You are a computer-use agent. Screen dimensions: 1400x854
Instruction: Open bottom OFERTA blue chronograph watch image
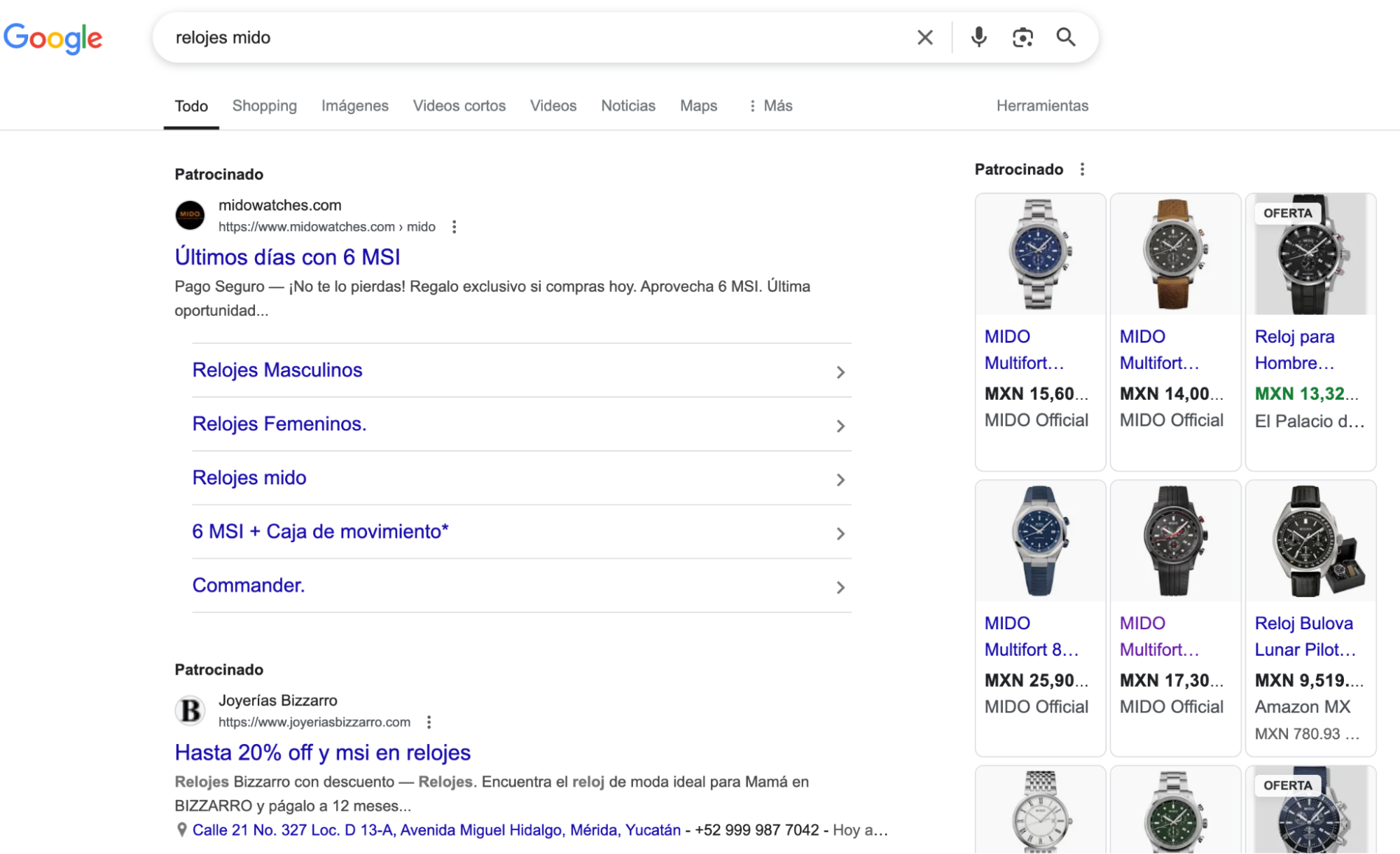coord(1310,811)
